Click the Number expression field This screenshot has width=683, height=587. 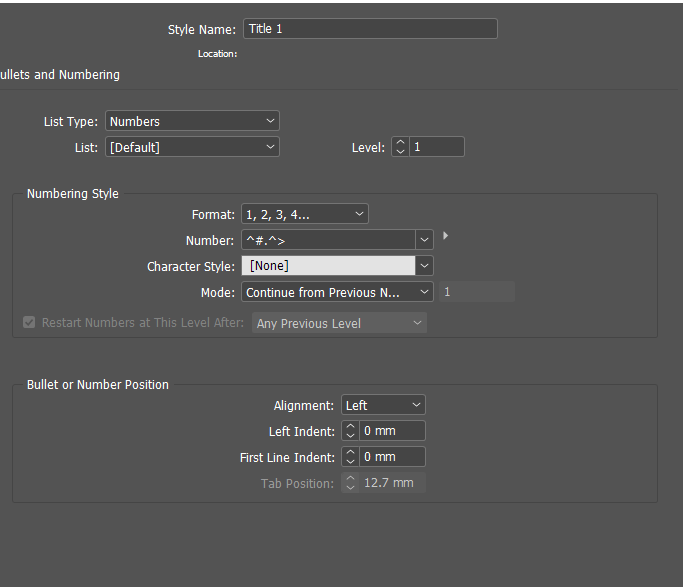coord(328,240)
